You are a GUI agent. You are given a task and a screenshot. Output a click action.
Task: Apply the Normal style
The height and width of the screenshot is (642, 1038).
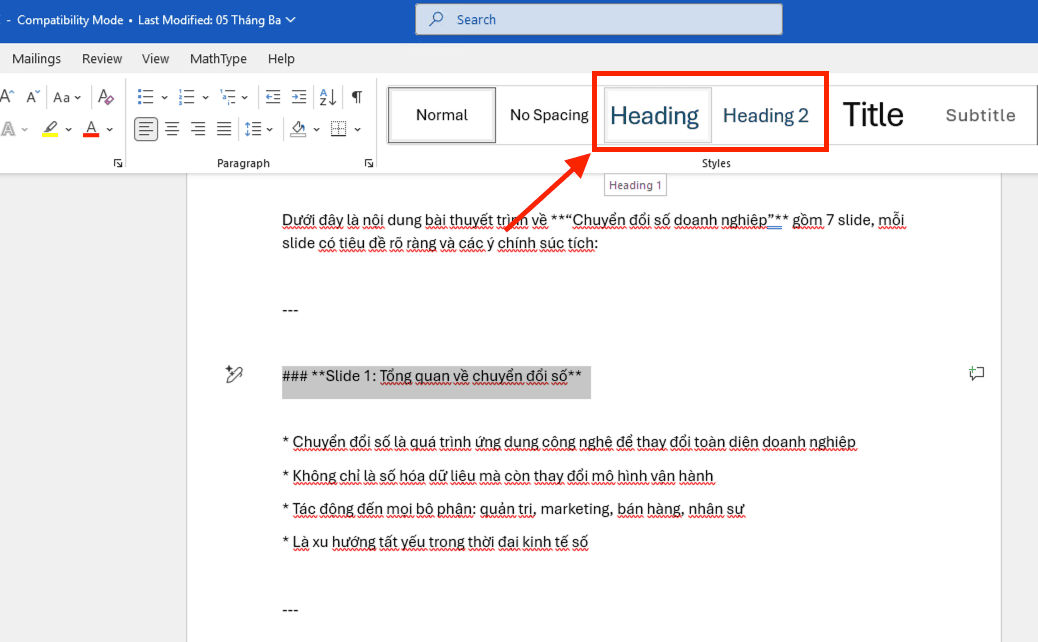[442, 115]
